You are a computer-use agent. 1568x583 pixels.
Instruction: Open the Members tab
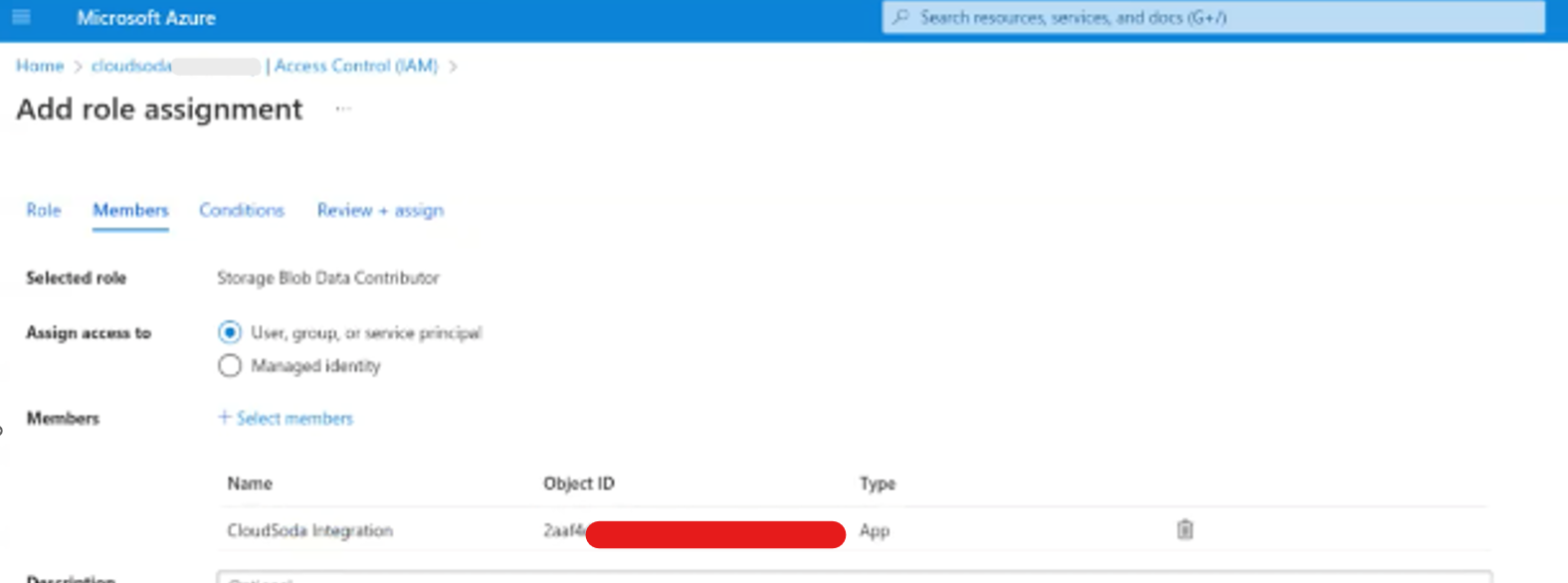click(130, 210)
